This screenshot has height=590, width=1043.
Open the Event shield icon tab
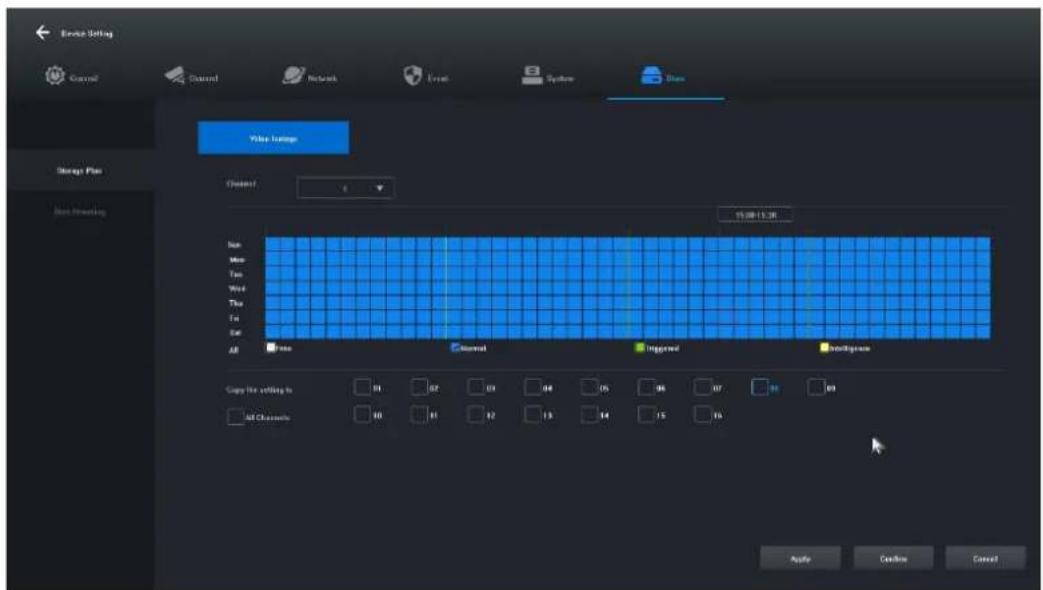(412, 75)
